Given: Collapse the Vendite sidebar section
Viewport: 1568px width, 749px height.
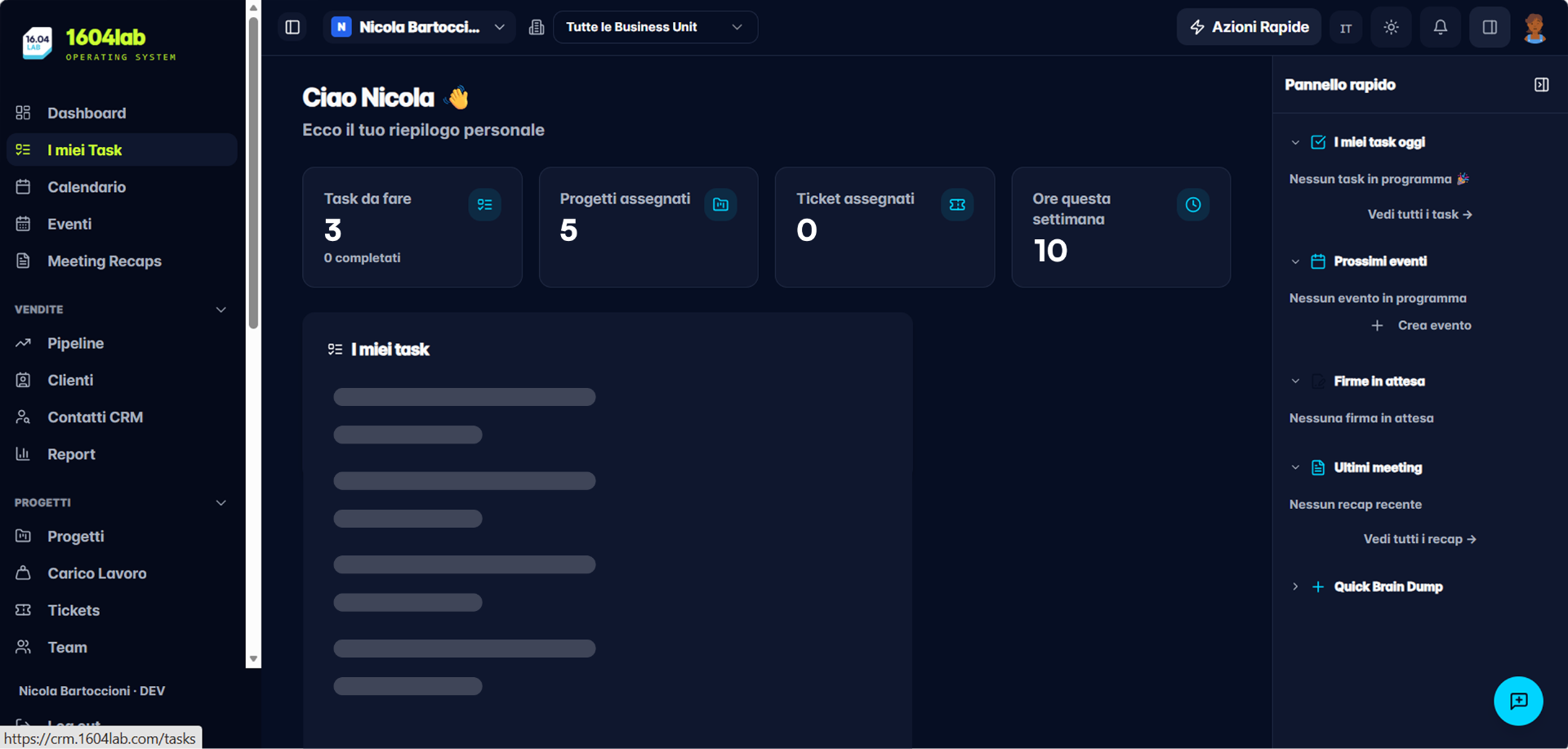Looking at the screenshot, I should 220,310.
